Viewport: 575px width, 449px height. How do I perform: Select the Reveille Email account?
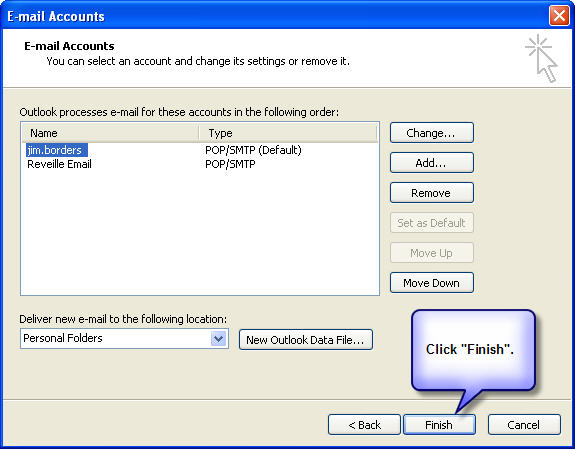(59, 164)
